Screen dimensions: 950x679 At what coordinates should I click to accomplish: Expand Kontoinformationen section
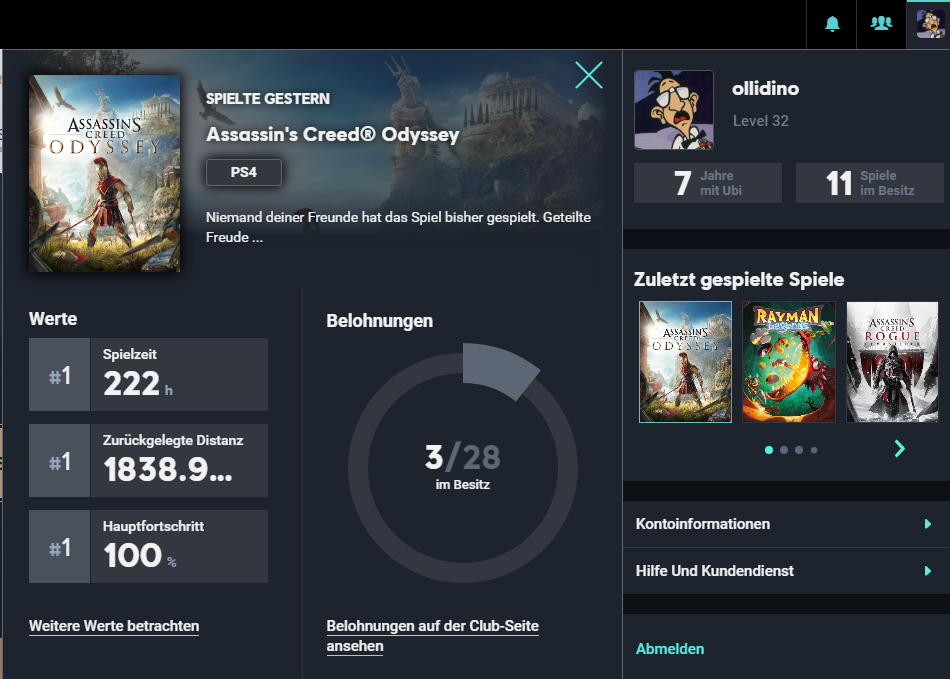click(x=786, y=524)
